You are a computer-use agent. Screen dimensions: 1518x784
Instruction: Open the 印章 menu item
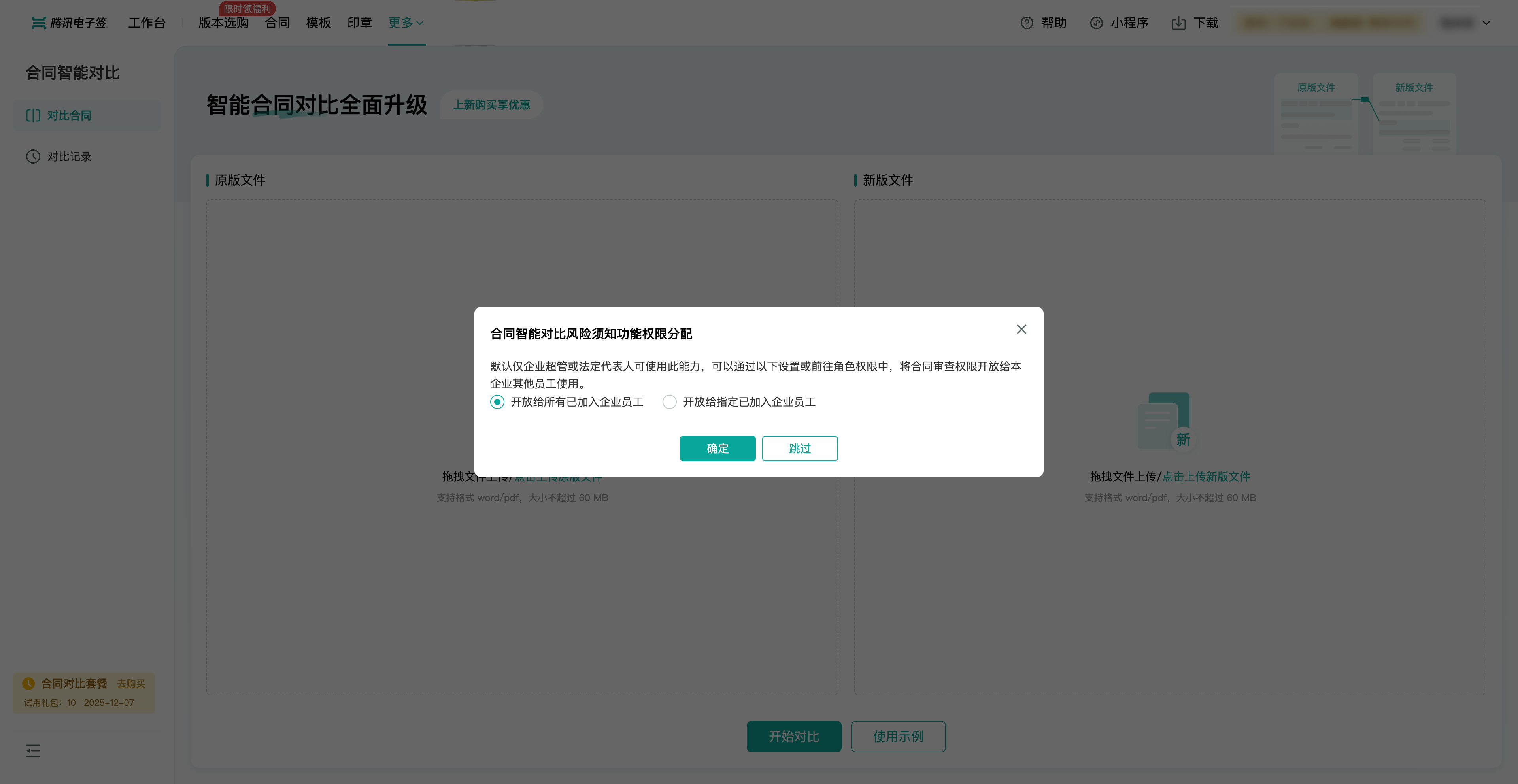click(x=359, y=23)
